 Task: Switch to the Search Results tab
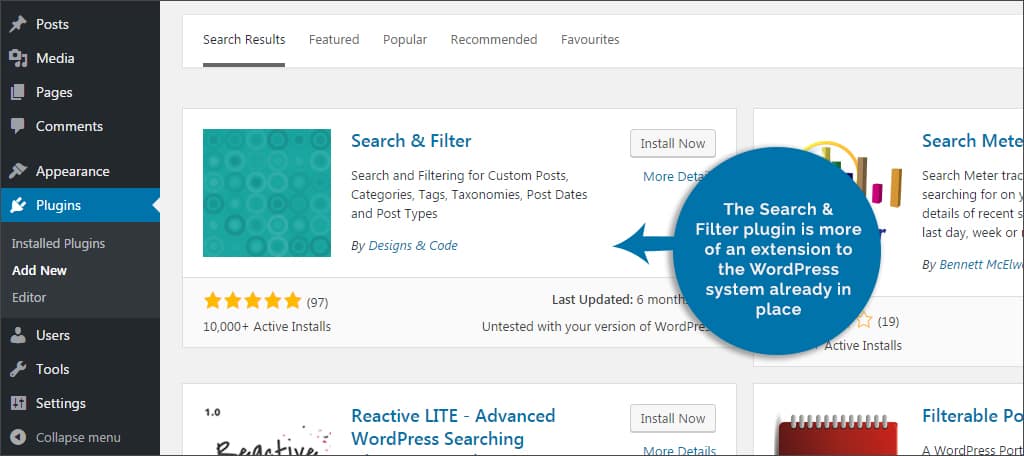[x=244, y=40]
